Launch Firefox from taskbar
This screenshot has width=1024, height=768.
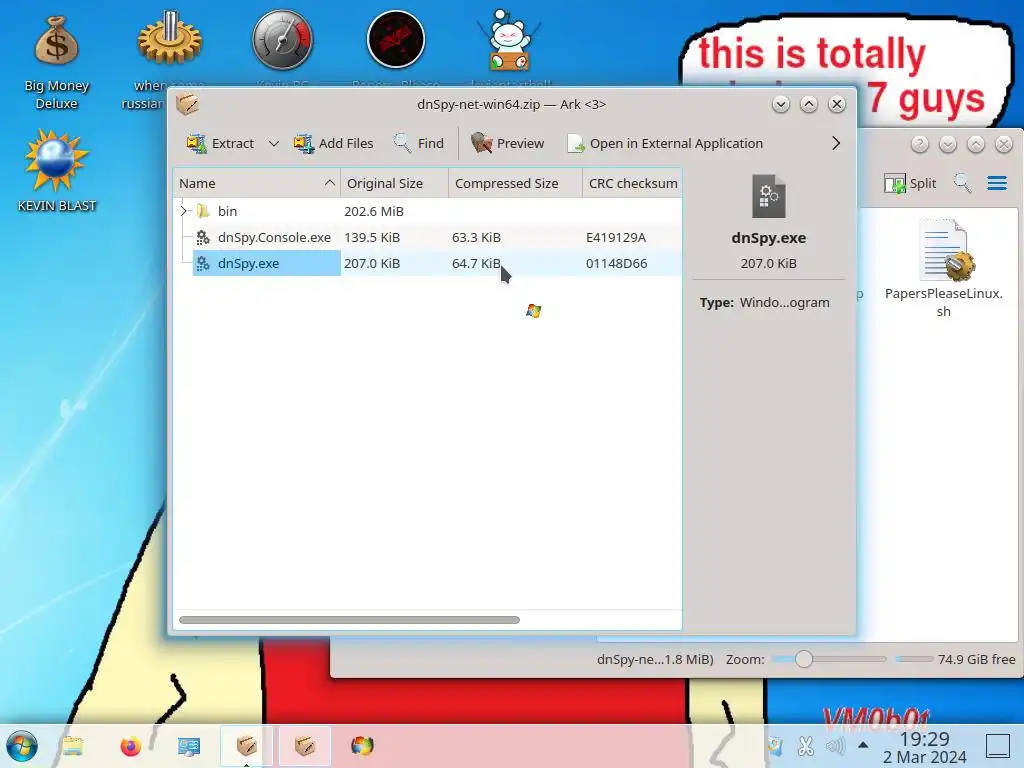[131, 746]
